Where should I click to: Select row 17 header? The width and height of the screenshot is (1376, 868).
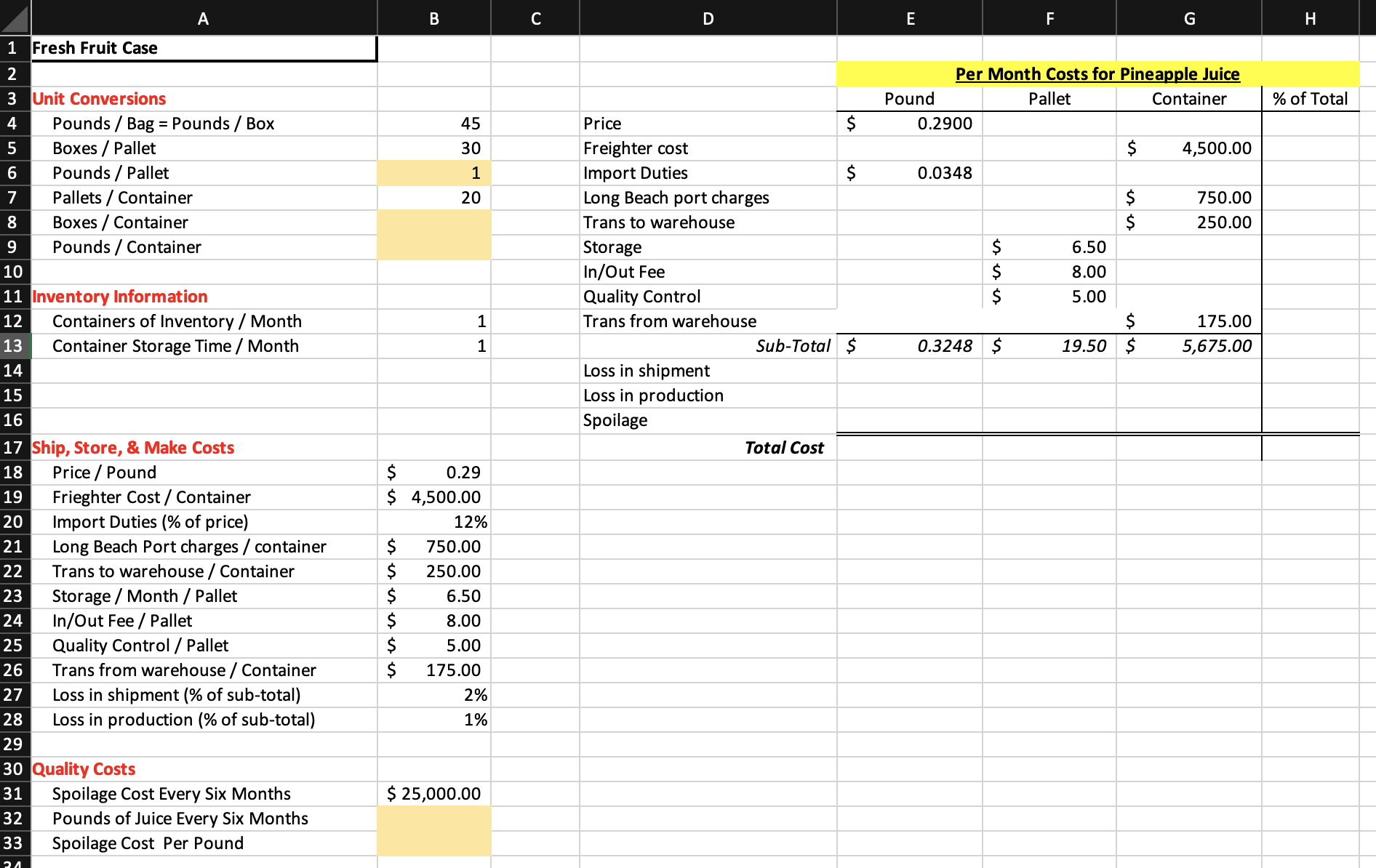point(15,448)
